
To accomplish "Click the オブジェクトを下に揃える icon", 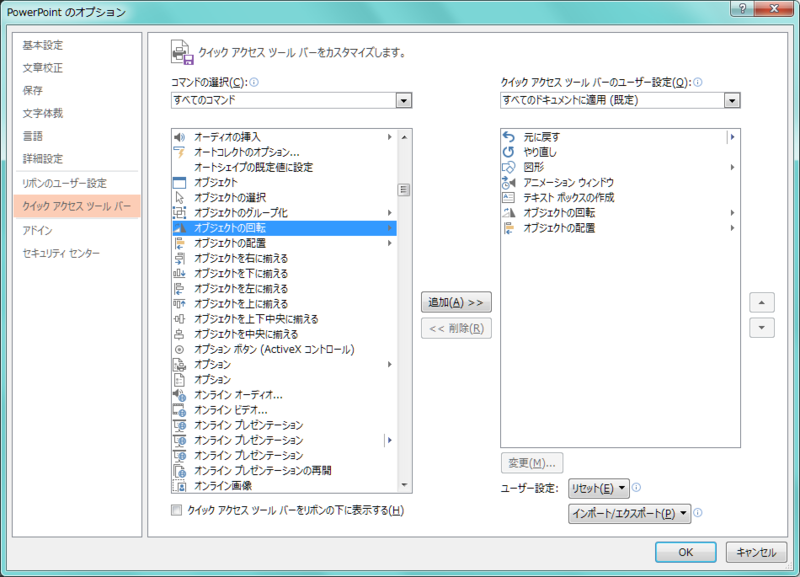I will [x=179, y=273].
